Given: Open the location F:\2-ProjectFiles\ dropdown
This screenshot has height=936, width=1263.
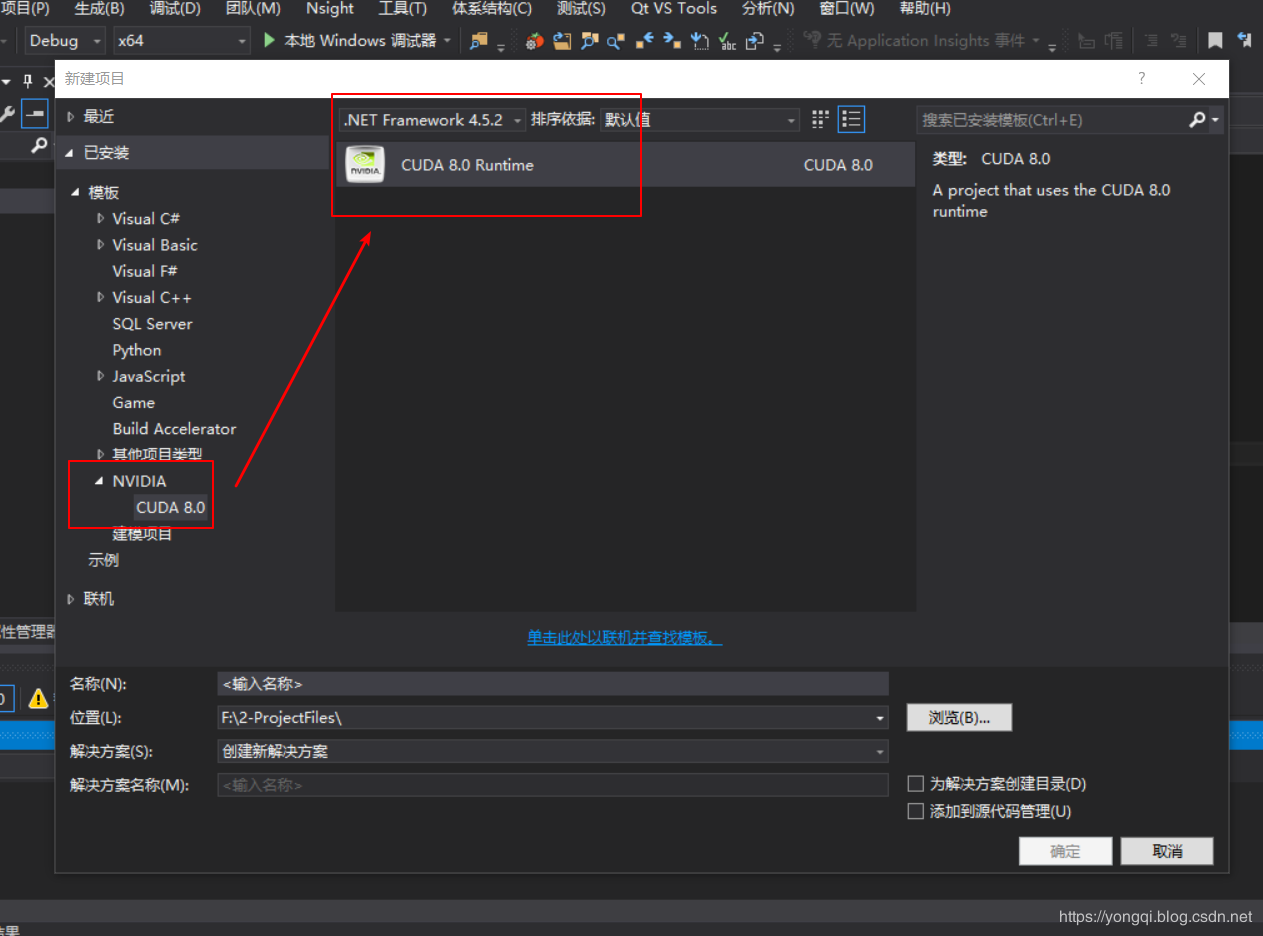Looking at the screenshot, I should [880, 718].
